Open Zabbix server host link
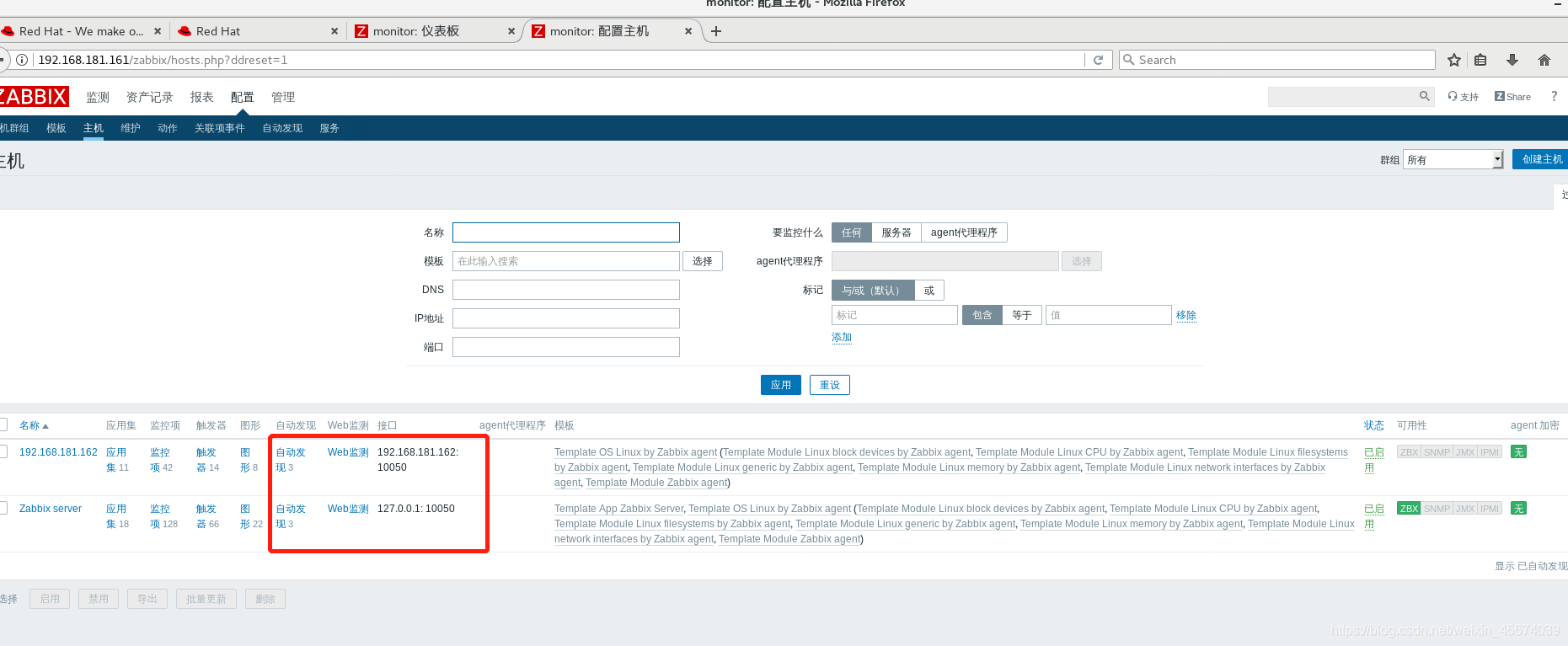This screenshot has width=1568, height=646. [x=51, y=509]
